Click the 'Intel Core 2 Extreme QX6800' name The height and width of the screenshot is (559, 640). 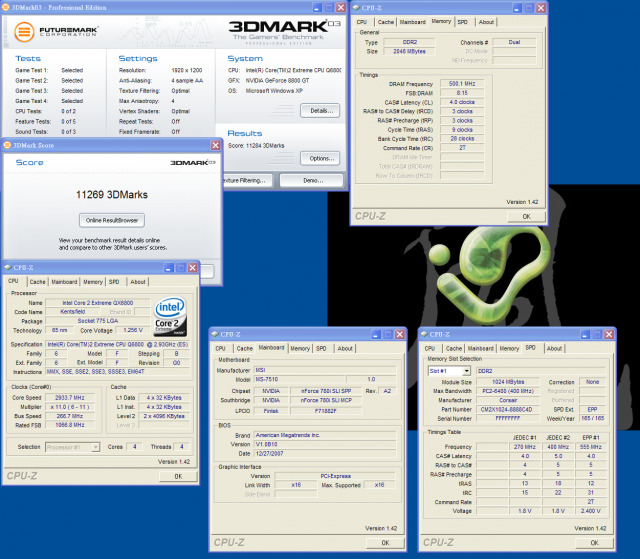98,303
